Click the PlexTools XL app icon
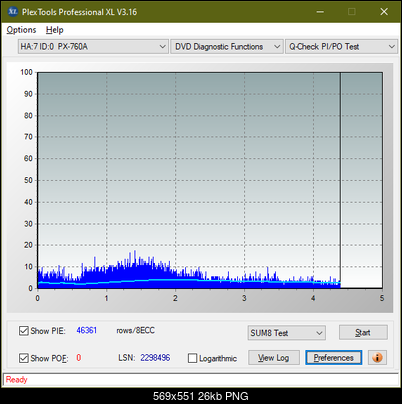Viewport: 402px width, 404px height. pos(12,12)
